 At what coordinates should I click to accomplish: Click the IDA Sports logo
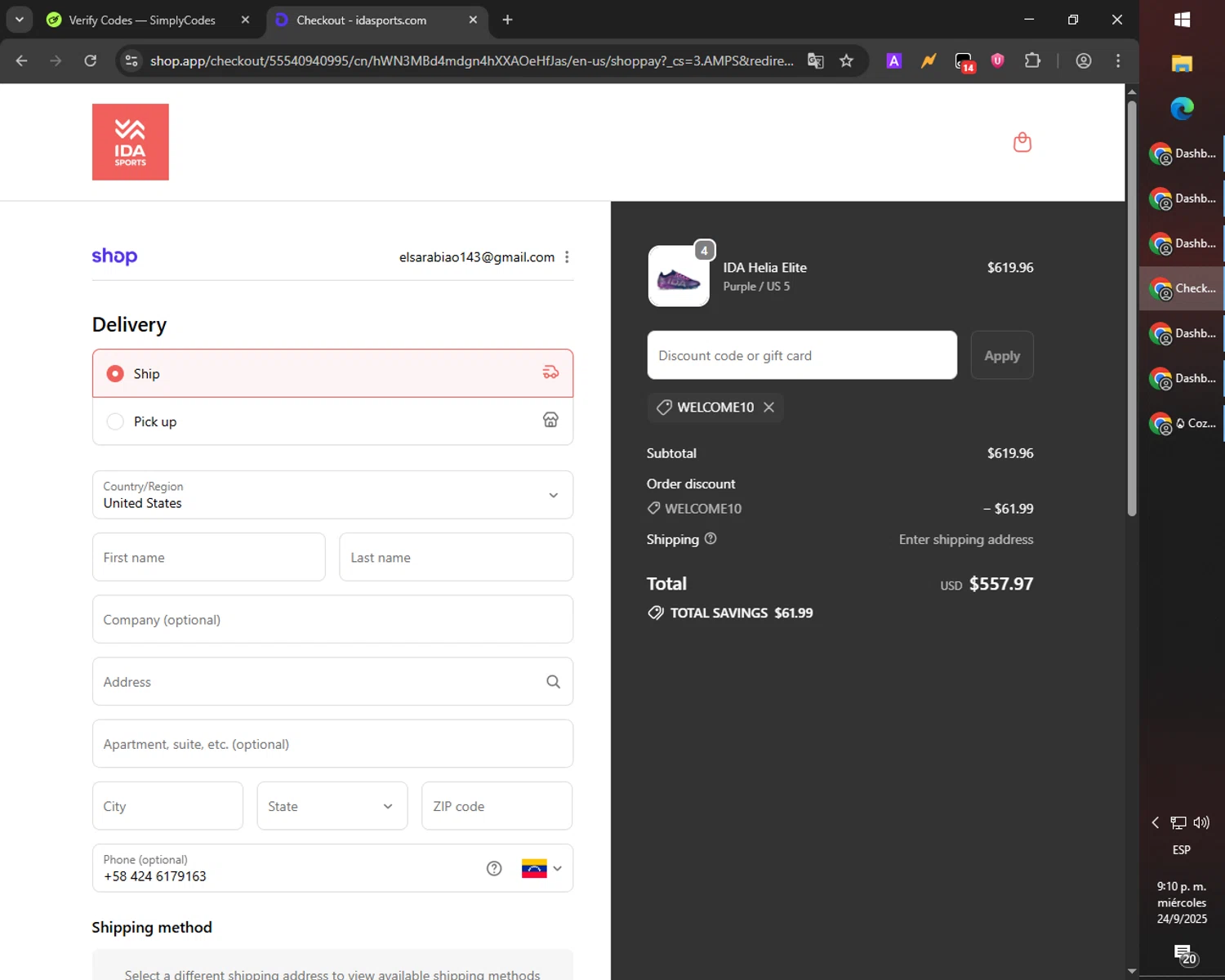click(x=131, y=142)
